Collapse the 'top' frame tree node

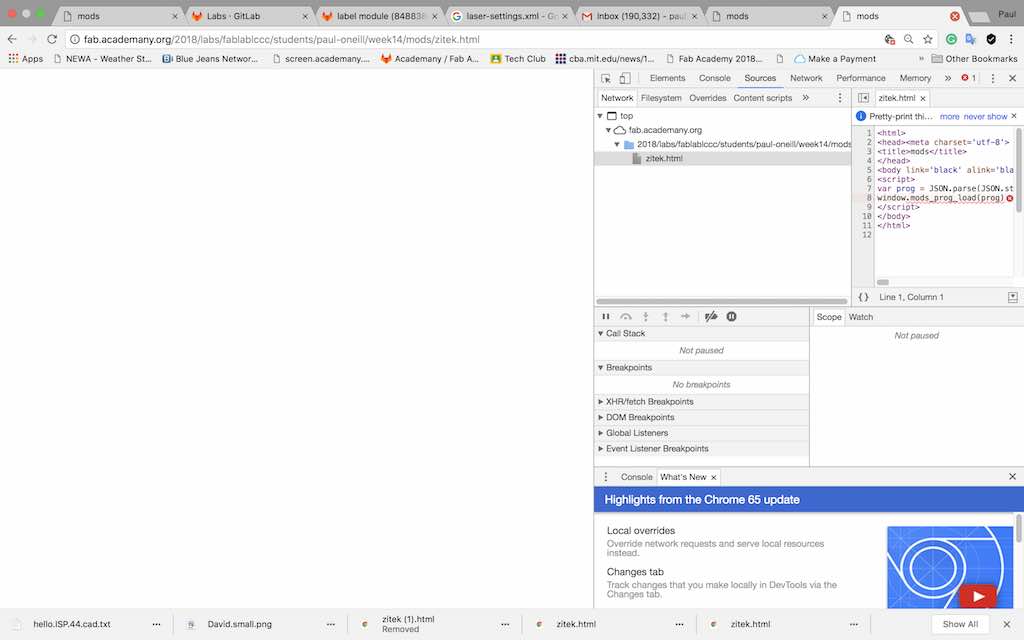[x=600, y=116]
